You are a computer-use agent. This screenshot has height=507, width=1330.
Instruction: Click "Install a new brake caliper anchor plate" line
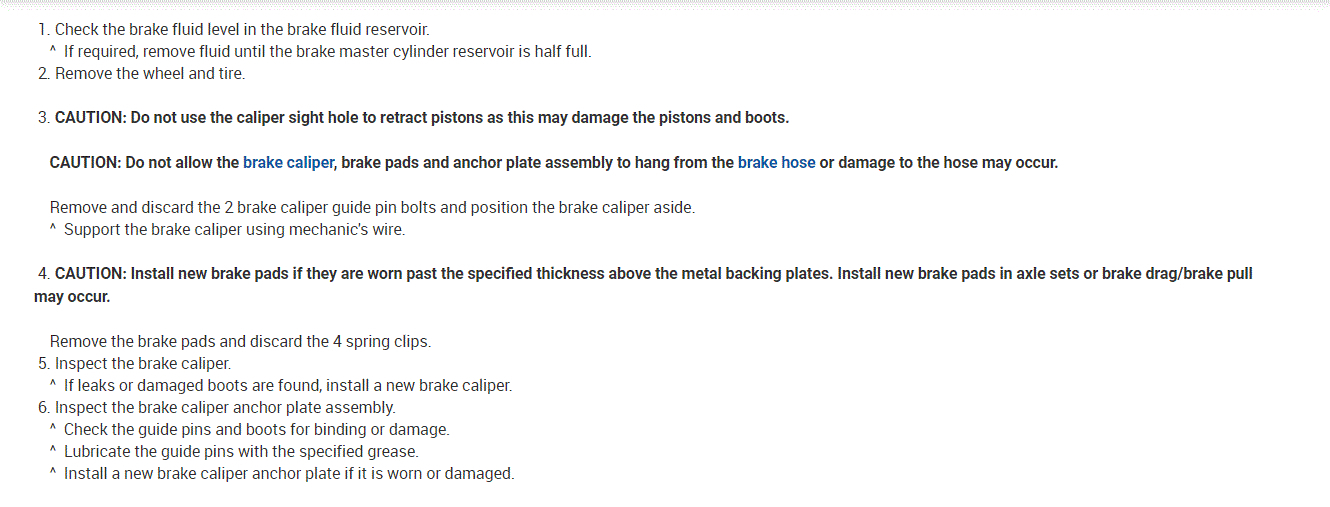[x=289, y=474]
